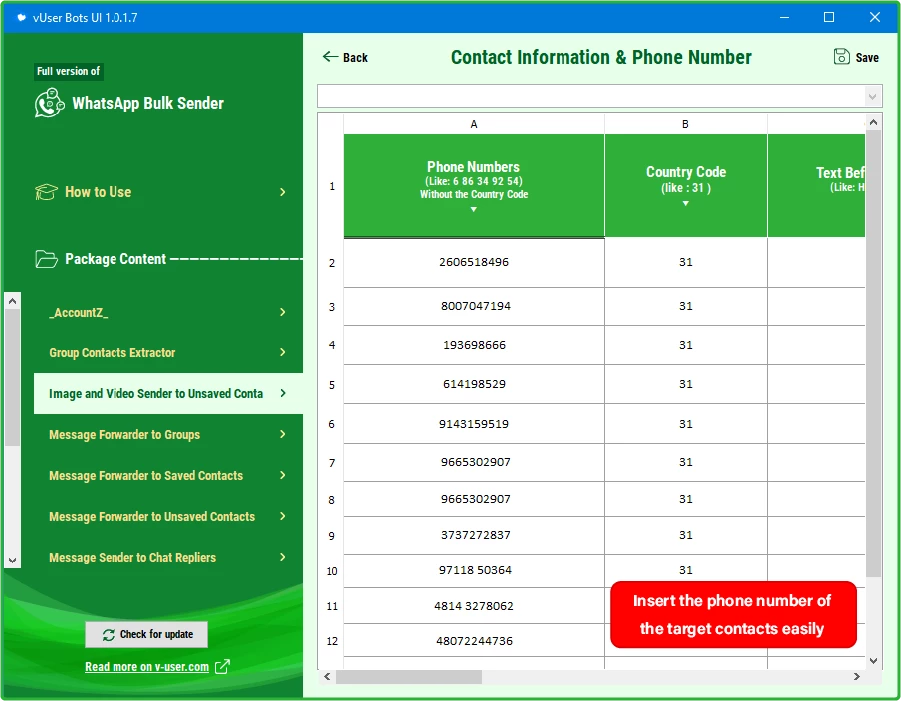The height and width of the screenshot is (701, 901).
Task: Click the table horizontal scroll right arrow
Action: pos(856,677)
